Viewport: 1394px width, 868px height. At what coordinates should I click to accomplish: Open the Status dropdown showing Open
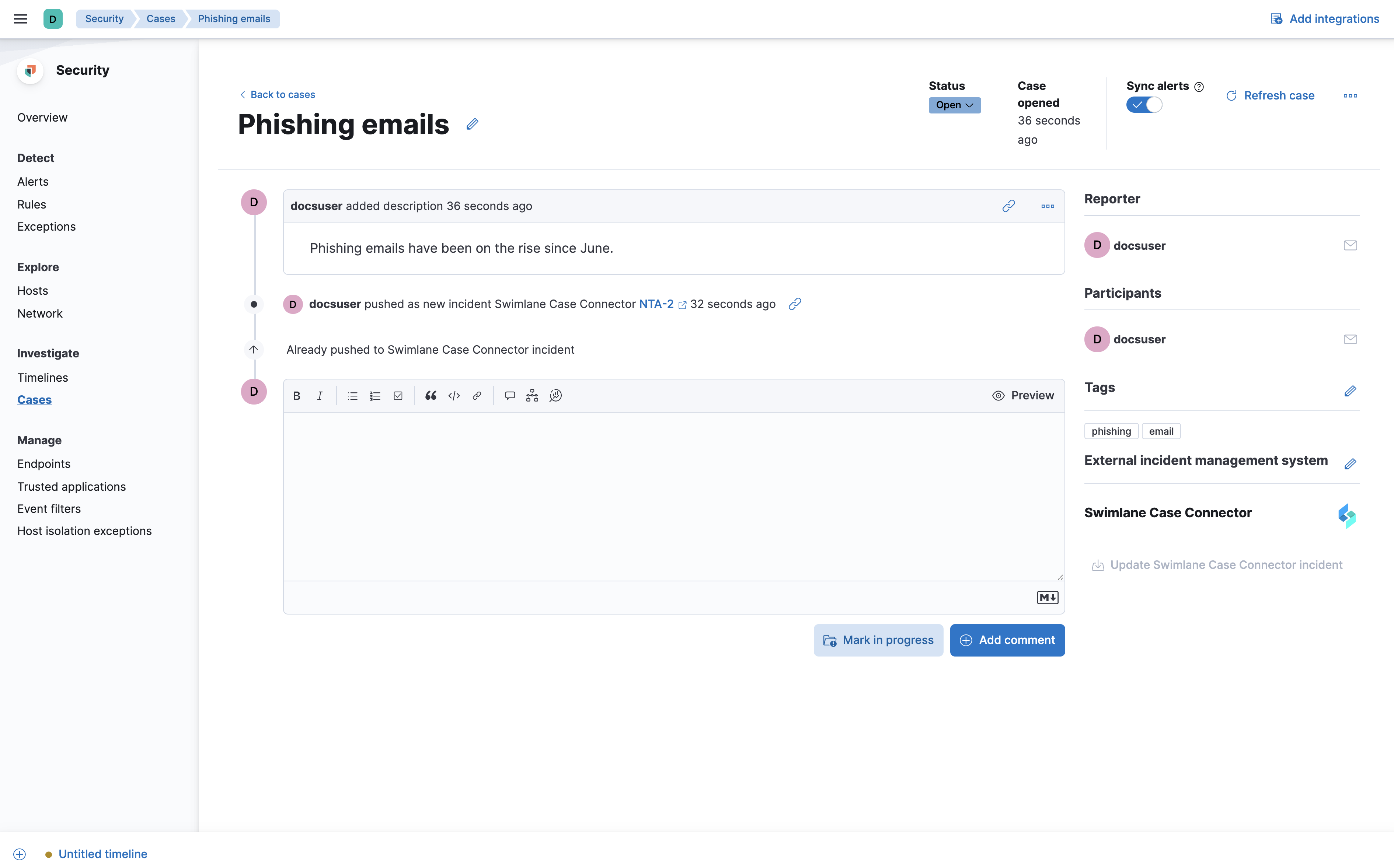click(x=954, y=105)
